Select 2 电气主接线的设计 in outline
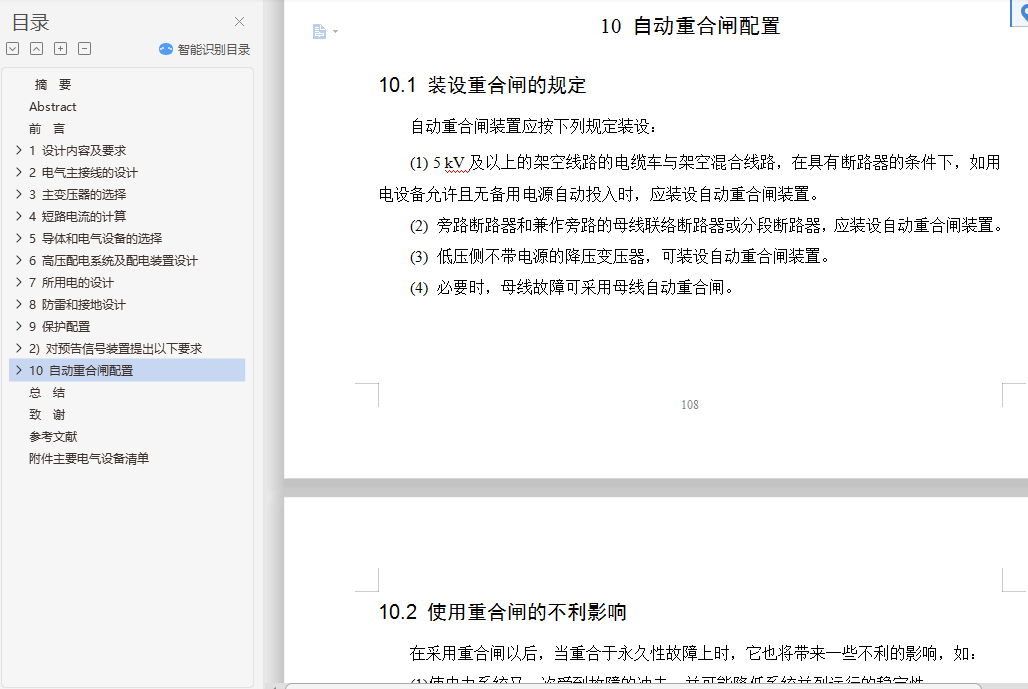Image resolution: width=1028 pixels, height=689 pixels. (x=83, y=172)
